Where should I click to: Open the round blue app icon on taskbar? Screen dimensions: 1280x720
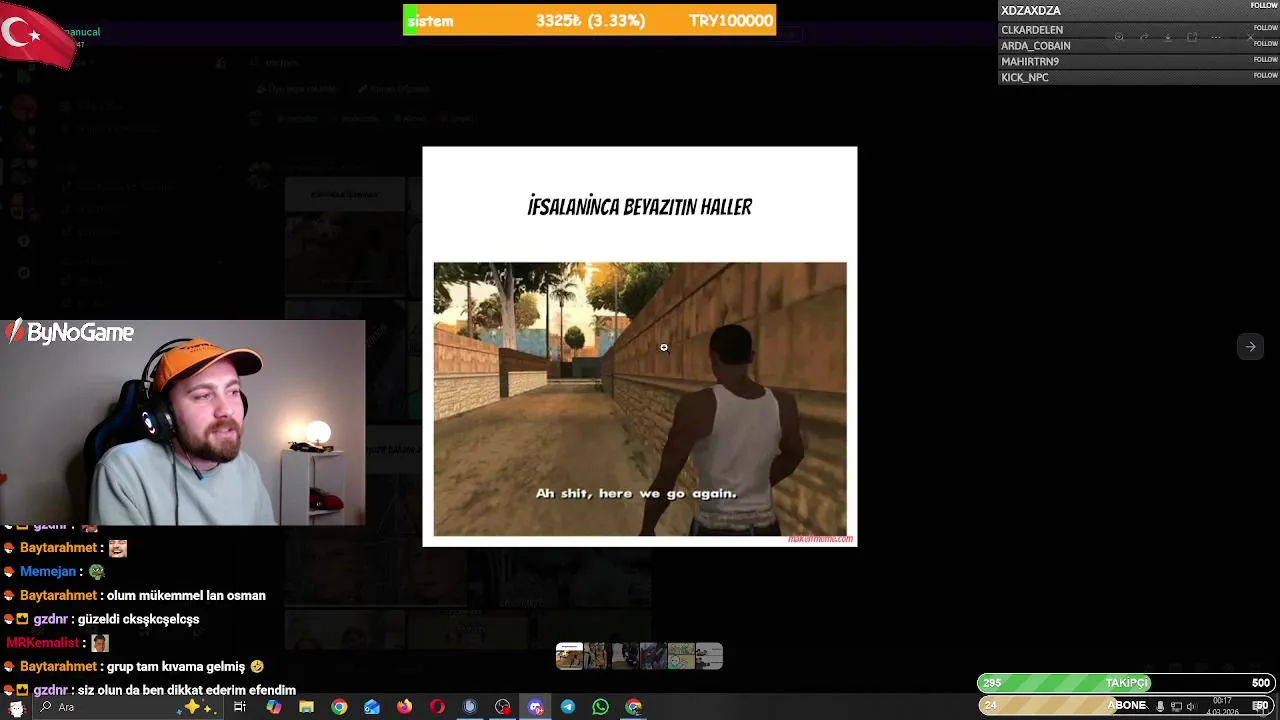[x=470, y=707]
